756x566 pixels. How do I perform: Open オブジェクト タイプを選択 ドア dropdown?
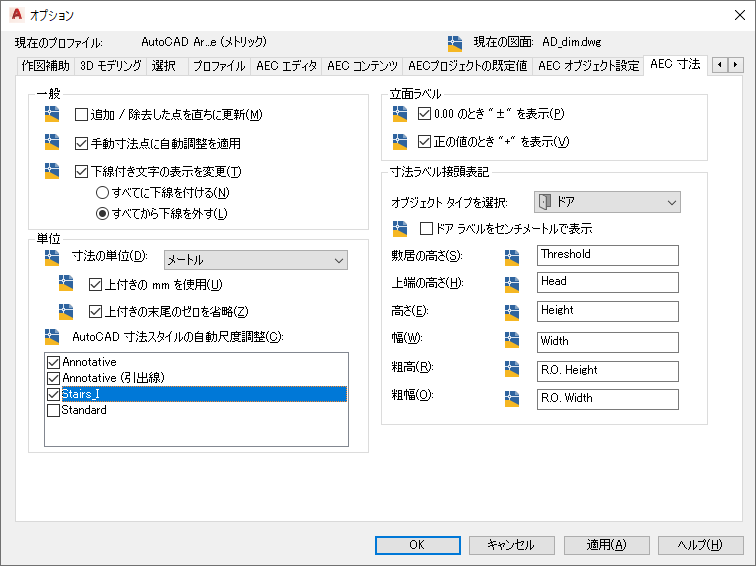608,202
